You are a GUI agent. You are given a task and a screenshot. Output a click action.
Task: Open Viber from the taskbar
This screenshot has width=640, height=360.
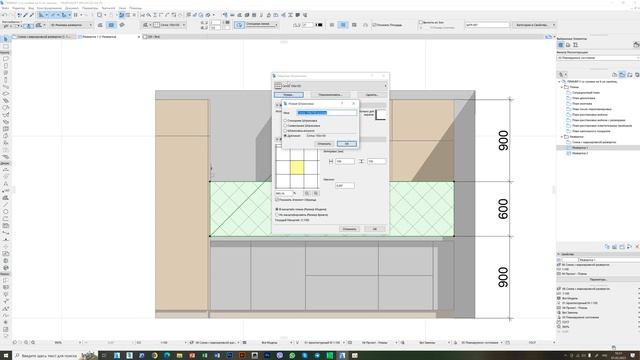point(280,356)
